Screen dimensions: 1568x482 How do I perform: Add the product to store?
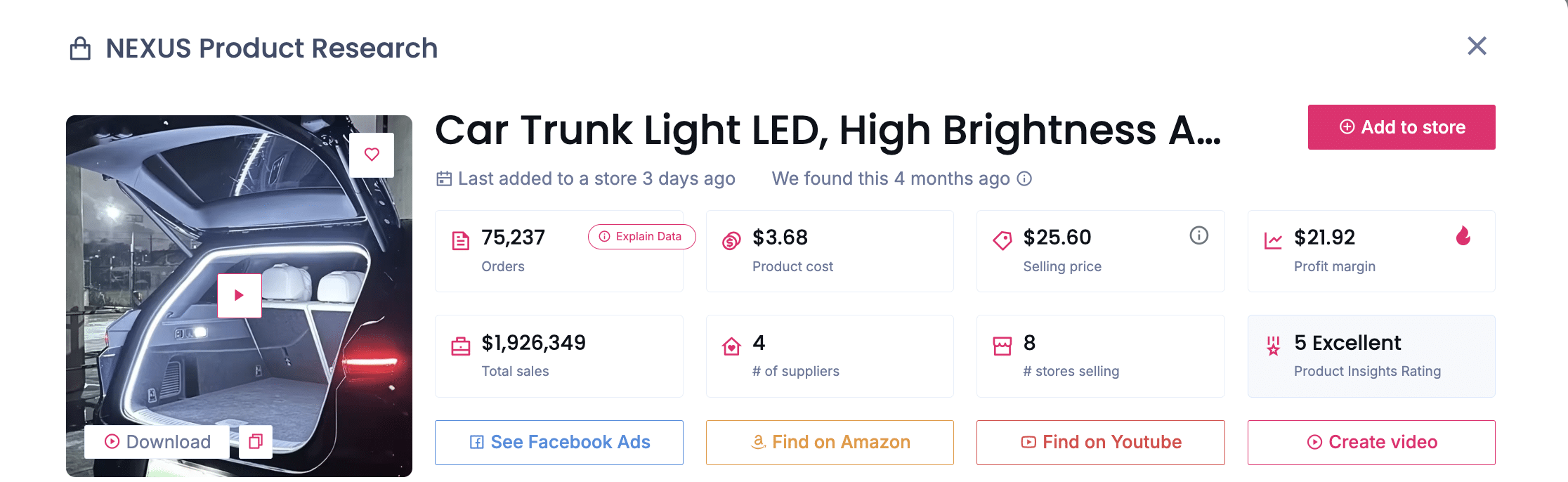coord(1401,127)
